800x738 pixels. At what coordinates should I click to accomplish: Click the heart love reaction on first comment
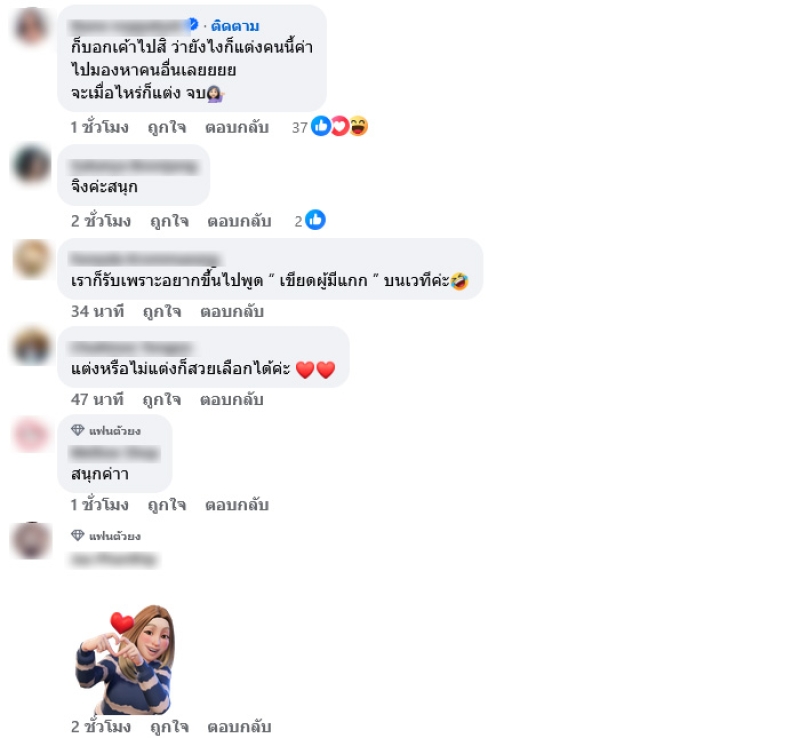[x=339, y=126]
